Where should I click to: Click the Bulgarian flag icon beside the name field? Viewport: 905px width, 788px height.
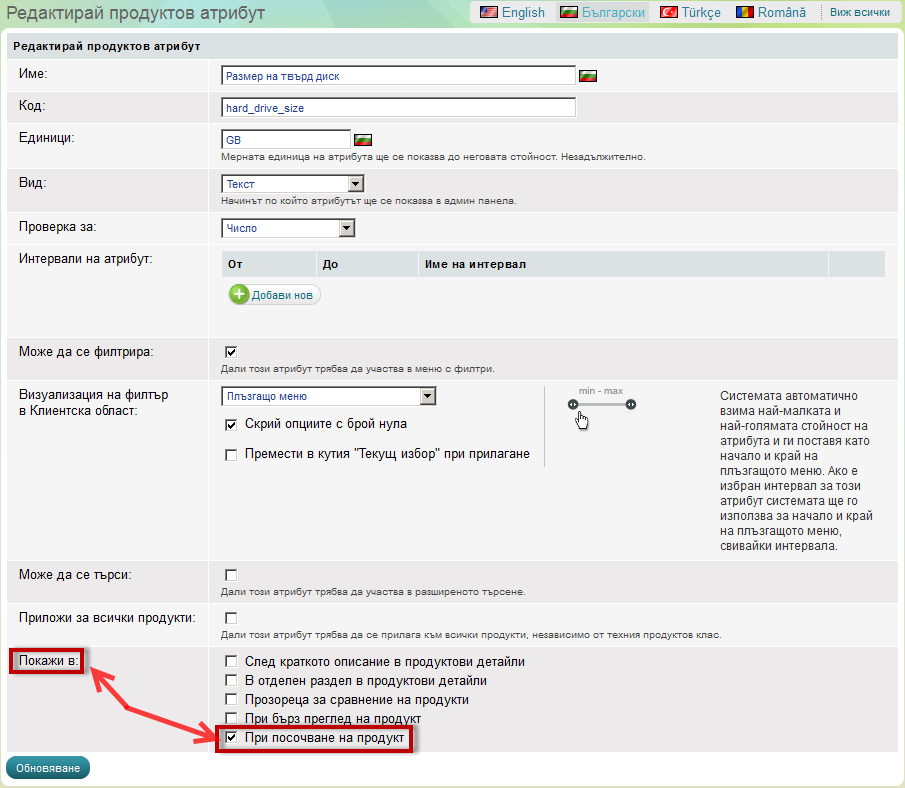(x=588, y=76)
